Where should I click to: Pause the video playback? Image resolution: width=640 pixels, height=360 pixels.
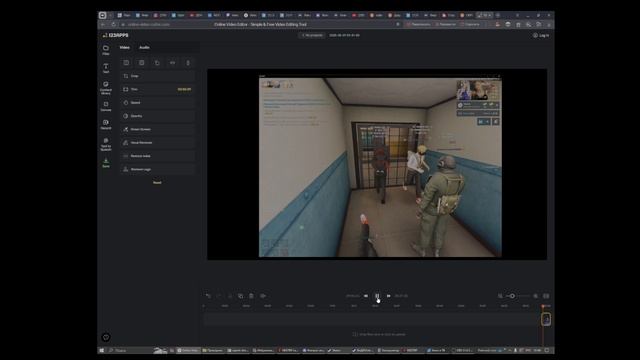coord(377,296)
